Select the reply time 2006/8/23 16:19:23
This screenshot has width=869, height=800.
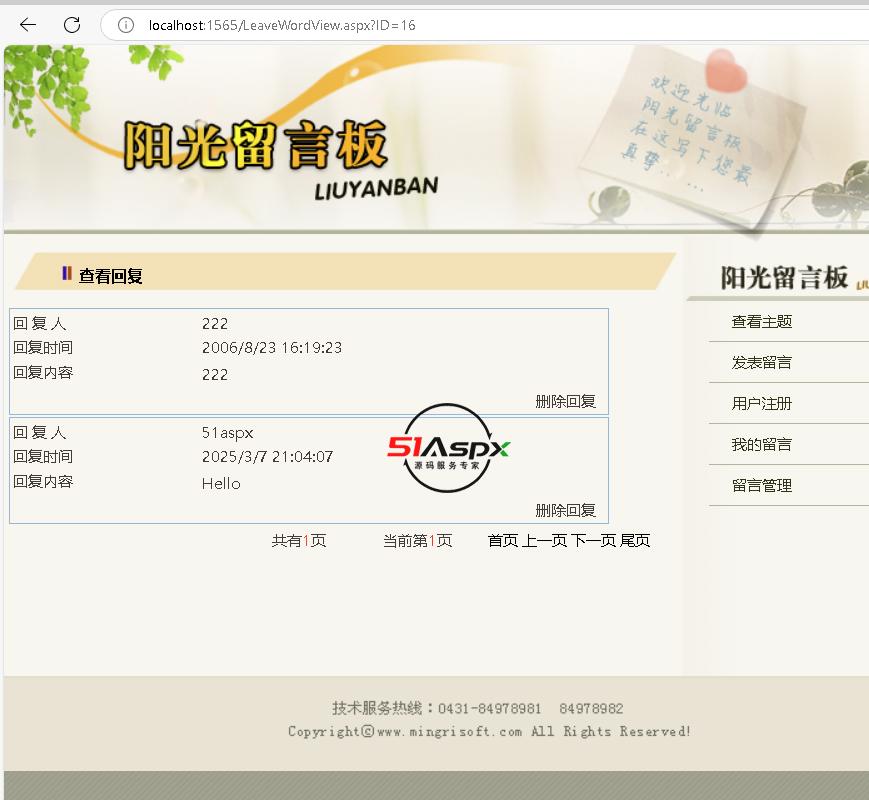pyautogui.click(x=272, y=348)
